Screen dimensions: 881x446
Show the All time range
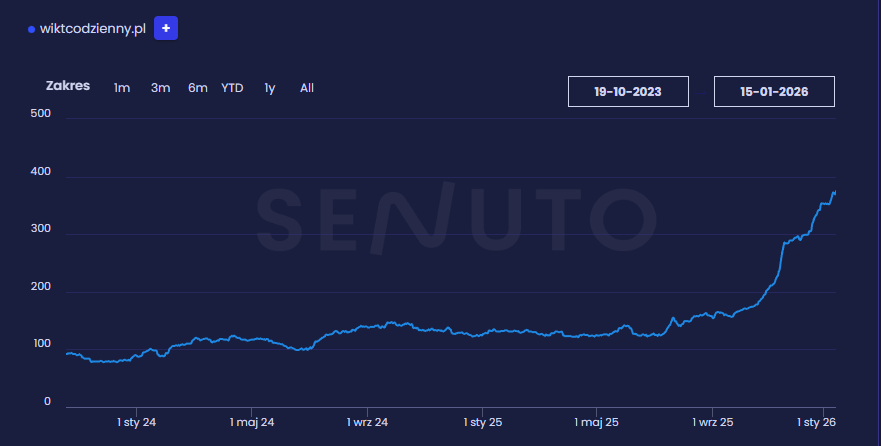point(307,88)
